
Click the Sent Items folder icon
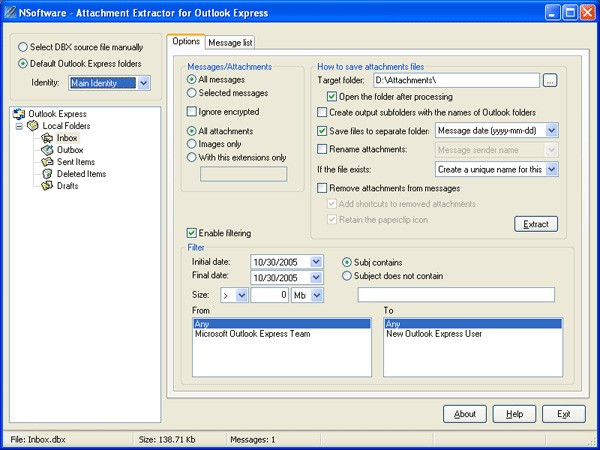(47, 161)
